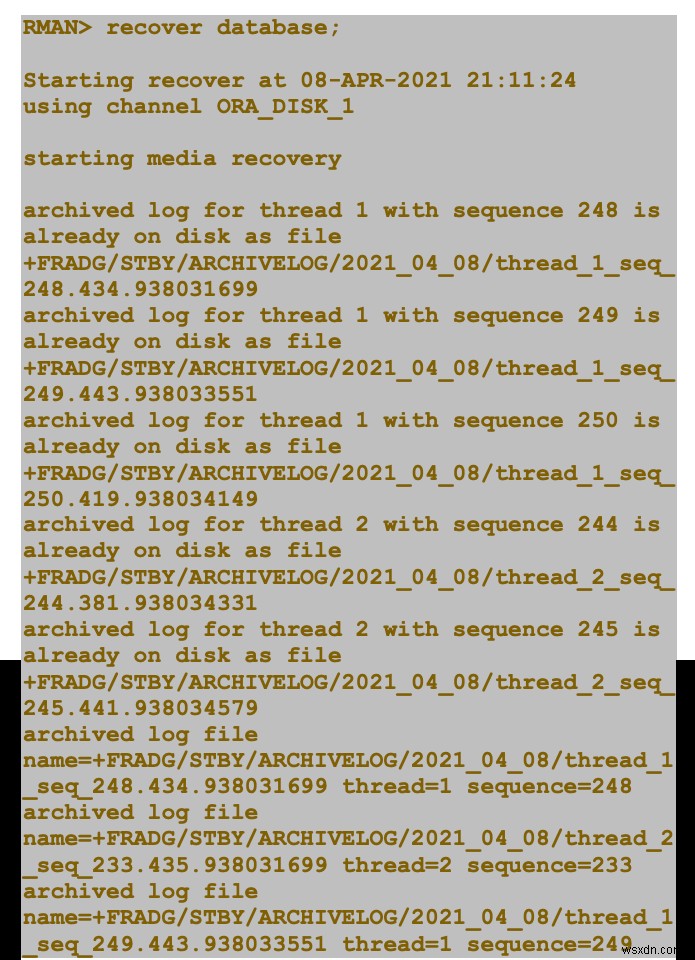Click file identifier 245.441.938034579
This screenshot has width=695, height=960.
140,708
